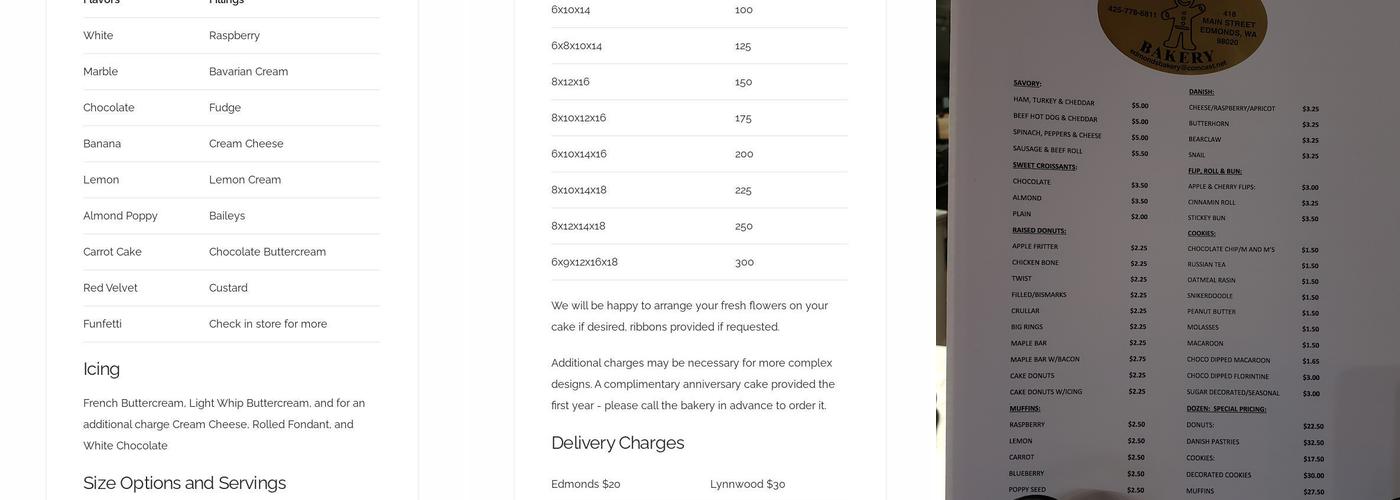
Task: Click "Check in store for more" text
Action: (268, 324)
